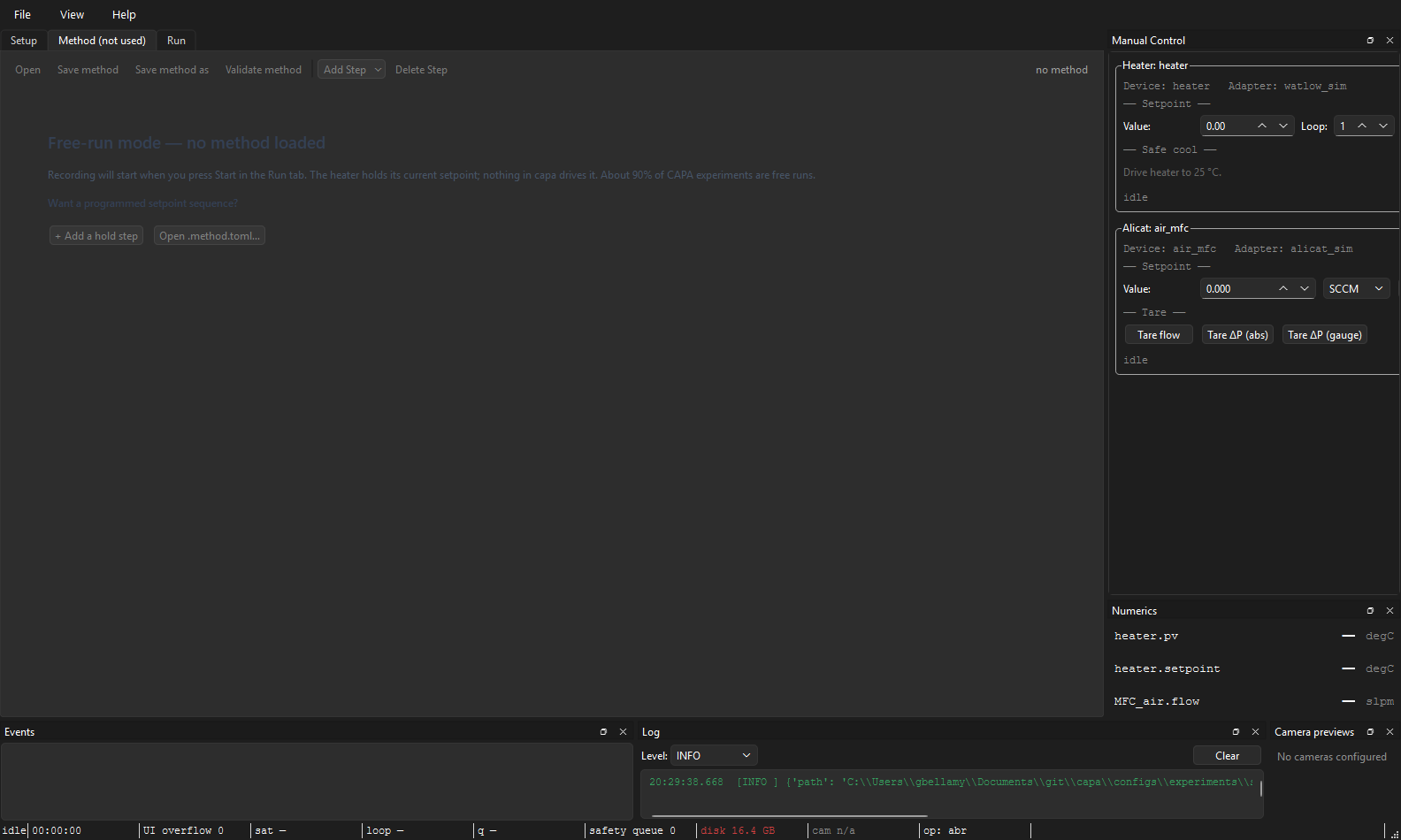Screen dimensions: 1401x840
Task: Open the File menu
Action: (x=23, y=15)
